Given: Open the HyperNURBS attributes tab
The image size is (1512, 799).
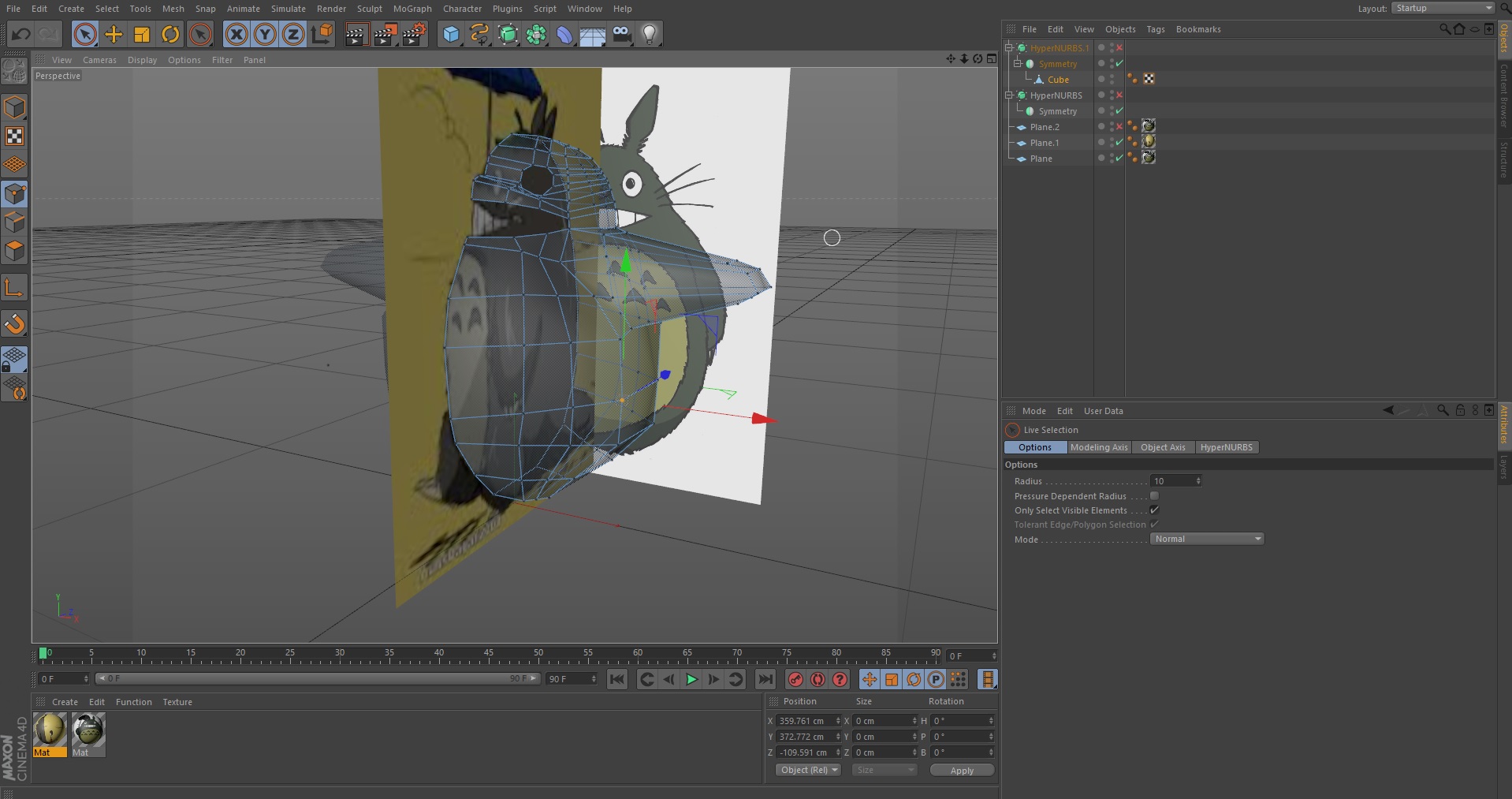Looking at the screenshot, I should [1226, 447].
